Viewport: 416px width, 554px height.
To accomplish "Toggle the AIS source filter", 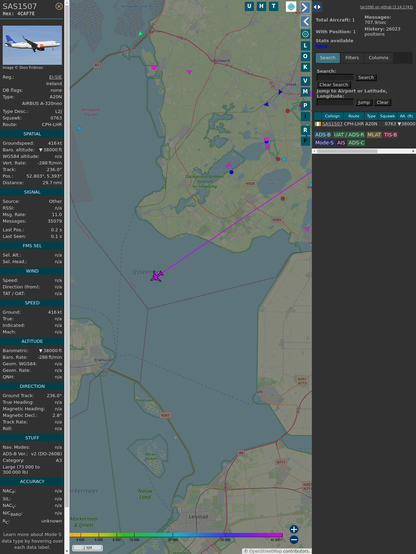I will (x=341, y=143).
